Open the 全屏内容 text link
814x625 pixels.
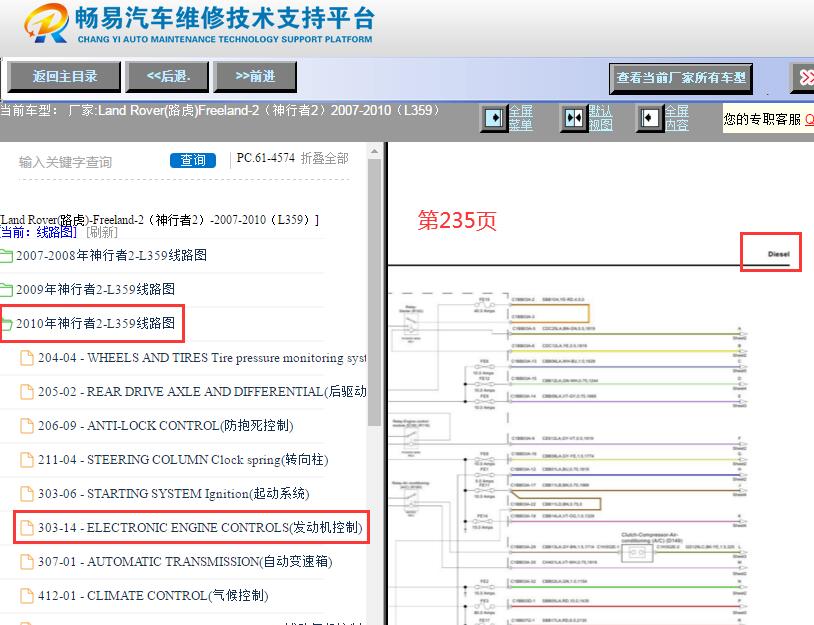coord(677,118)
